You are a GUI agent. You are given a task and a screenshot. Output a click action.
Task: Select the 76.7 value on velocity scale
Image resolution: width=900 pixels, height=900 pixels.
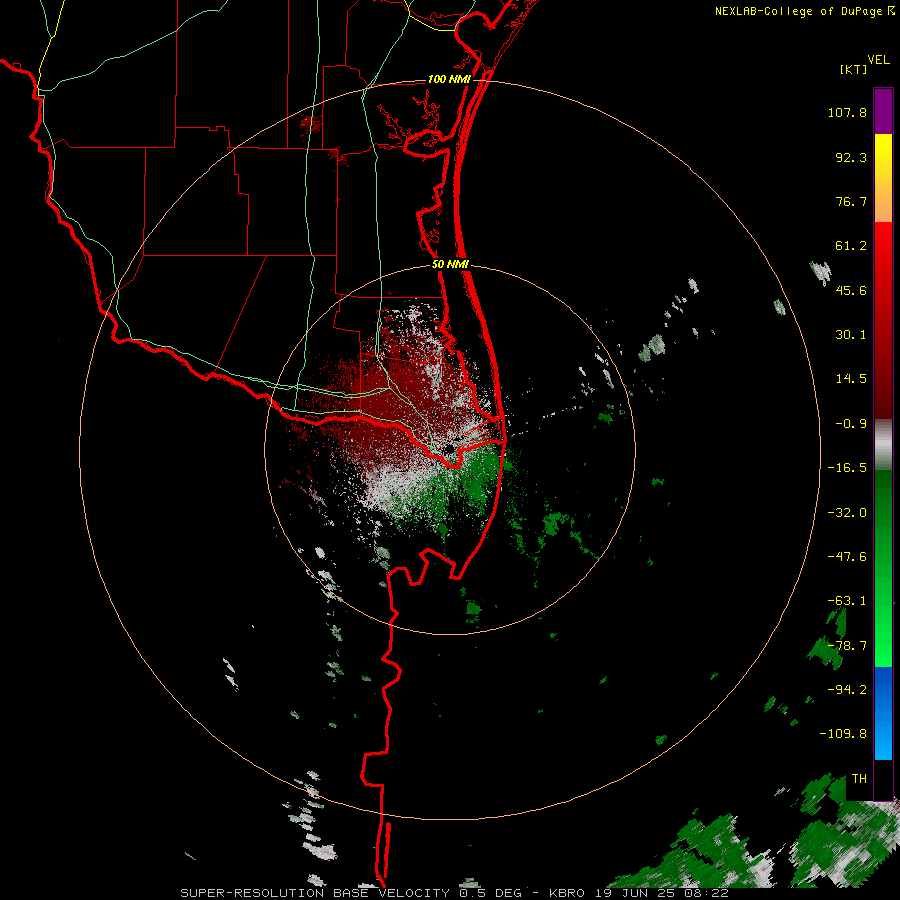[x=851, y=201]
